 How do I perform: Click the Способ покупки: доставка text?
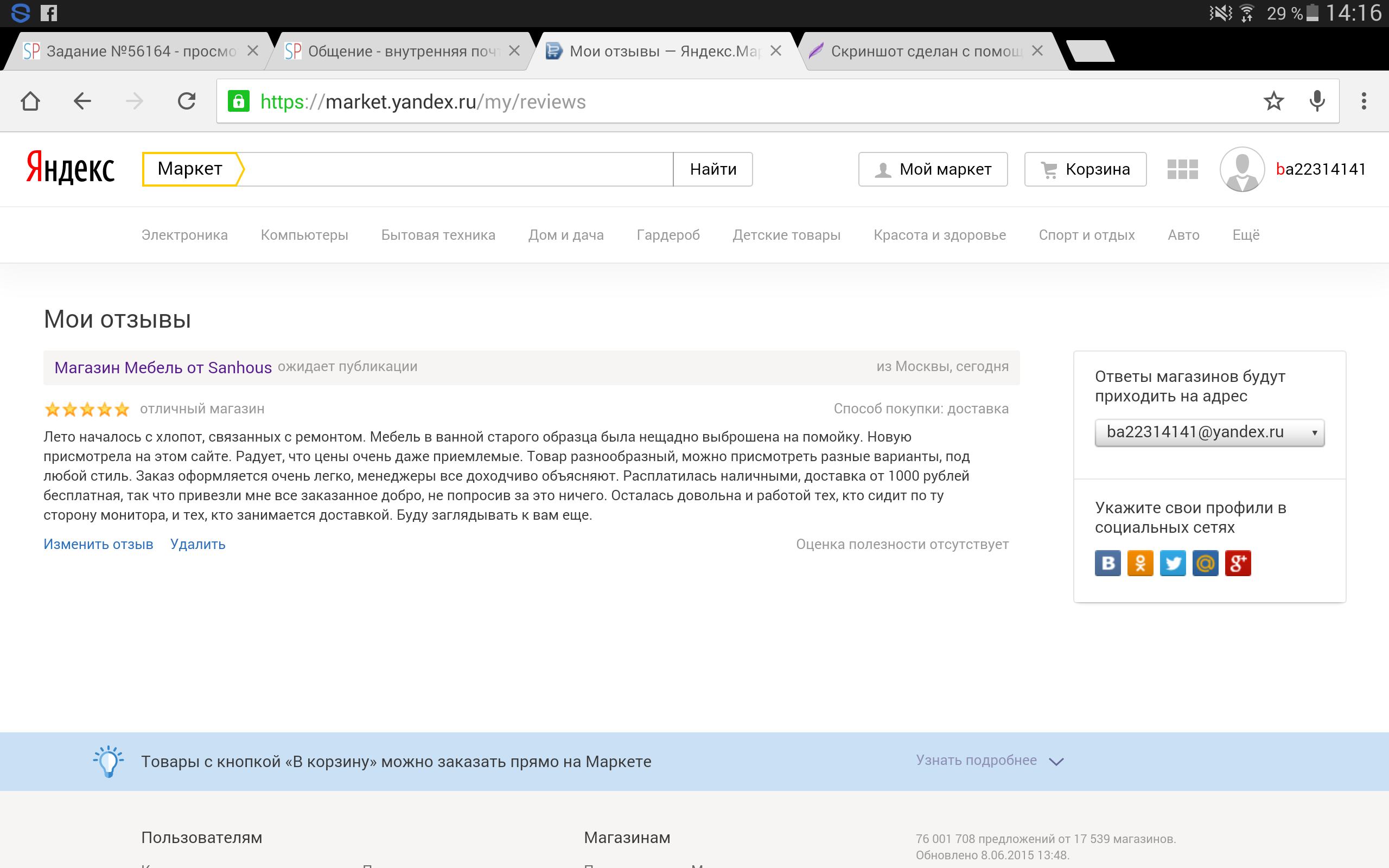921,409
